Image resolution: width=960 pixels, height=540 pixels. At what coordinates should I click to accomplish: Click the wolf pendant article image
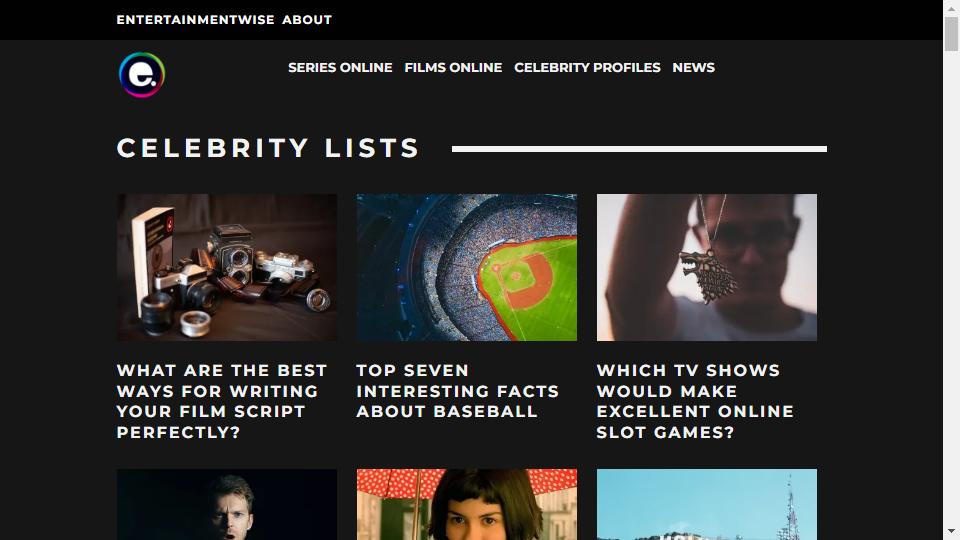pos(707,268)
